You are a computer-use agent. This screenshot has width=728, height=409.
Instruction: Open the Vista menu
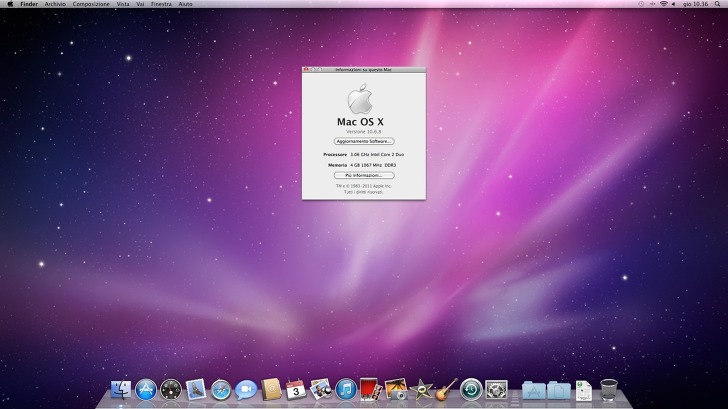(123, 4)
